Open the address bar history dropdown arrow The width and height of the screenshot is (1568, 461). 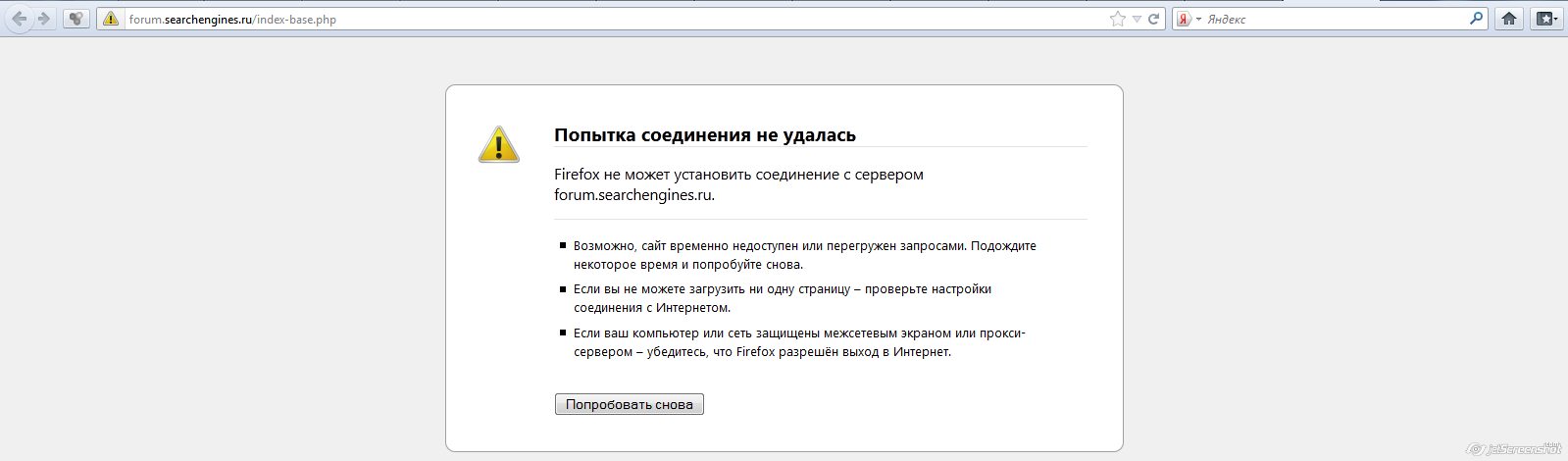tap(1137, 19)
